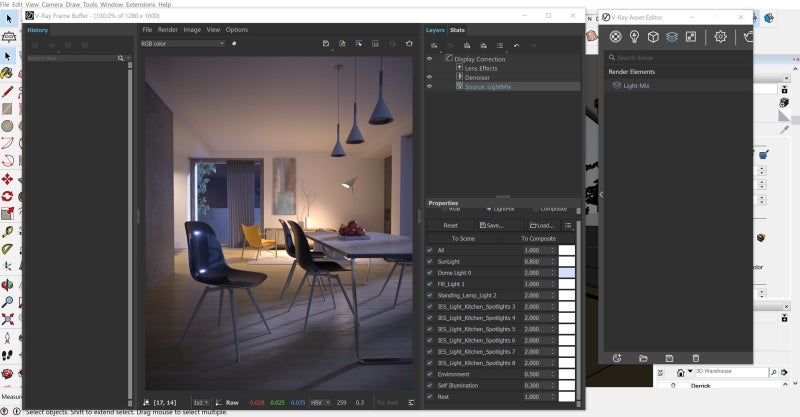Click save layer preset icon in Layers
The image size is (800, 417).
coord(467,46)
